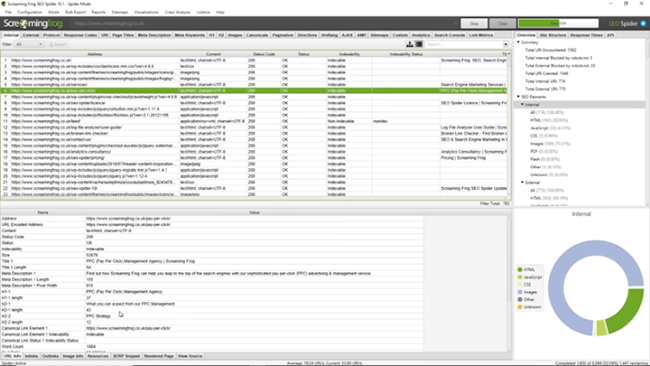This screenshot has height=366, width=650.
Task: Open the search box dropdown arrow
Action: click(x=506, y=44)
